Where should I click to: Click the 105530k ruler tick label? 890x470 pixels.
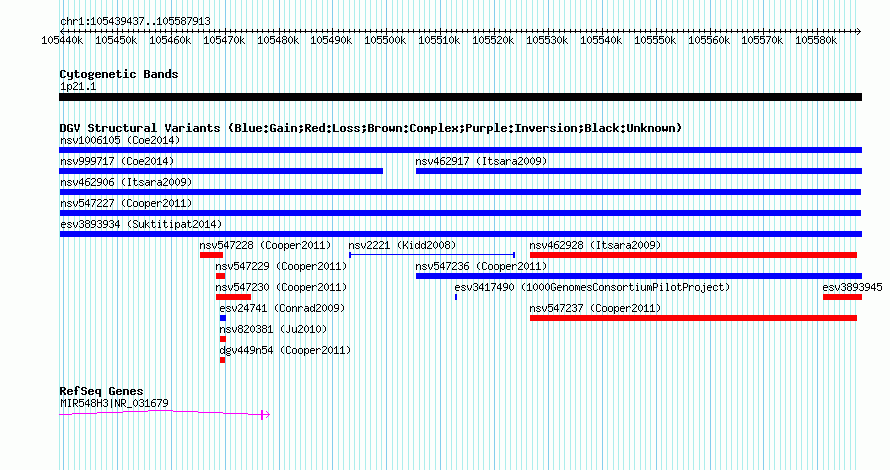(547, 41)
